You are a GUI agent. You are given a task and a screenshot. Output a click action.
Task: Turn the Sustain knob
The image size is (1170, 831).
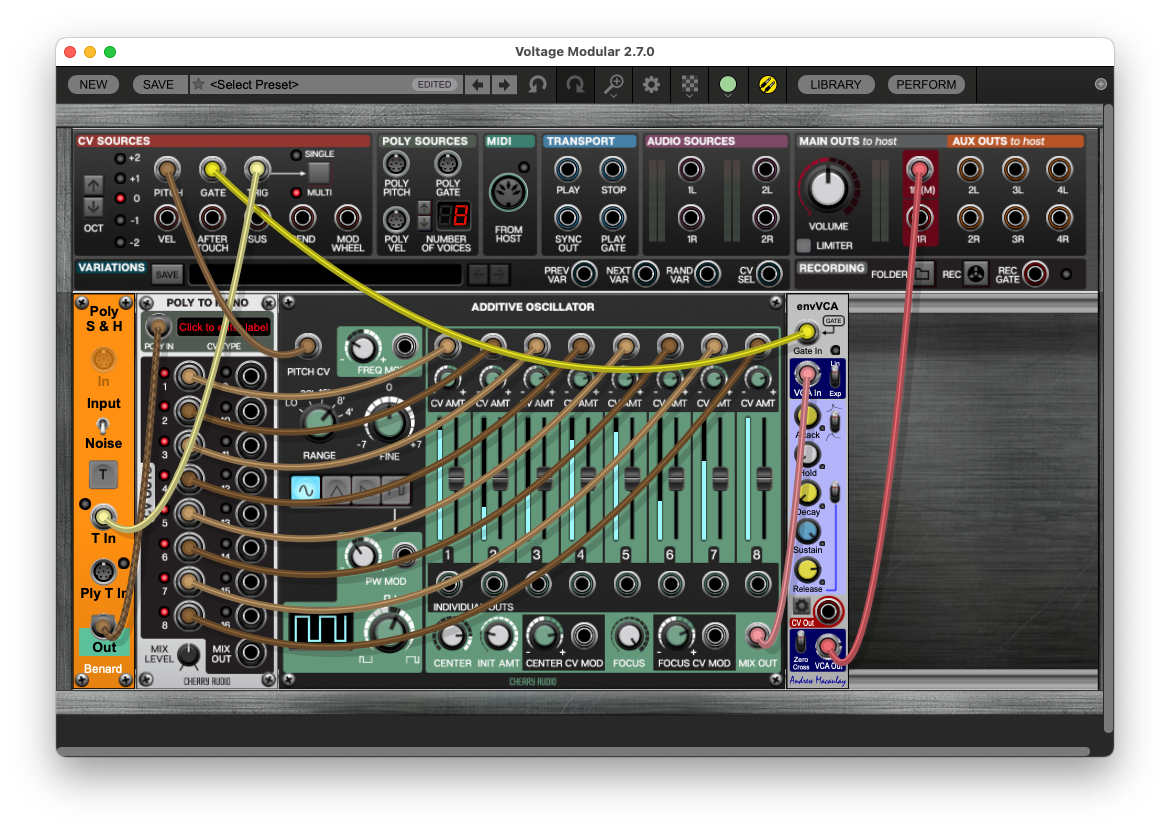pyautogui.click(x=807, y=531)
